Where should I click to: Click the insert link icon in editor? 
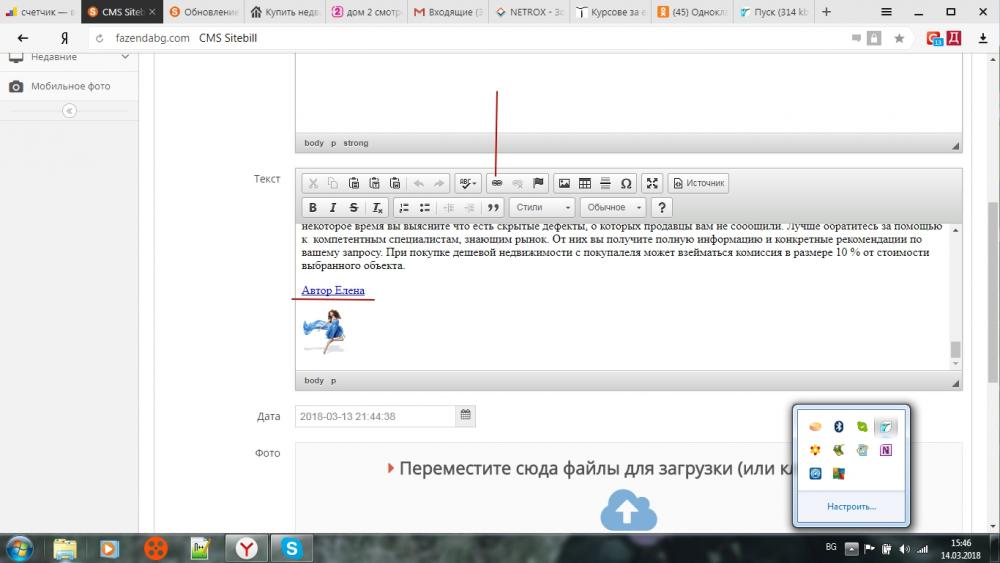tap(496, 183)
